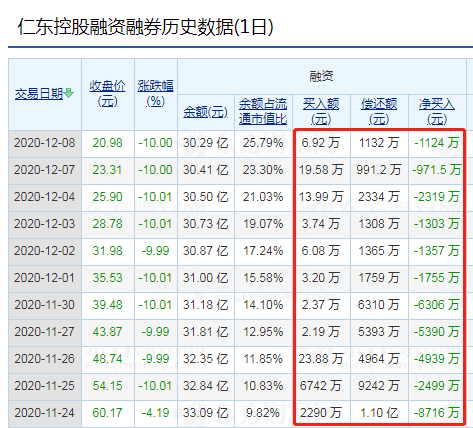Viewport: 473px width, 428px height.
Task: Click buy amount 19.58 万
Action: point(321,170)
